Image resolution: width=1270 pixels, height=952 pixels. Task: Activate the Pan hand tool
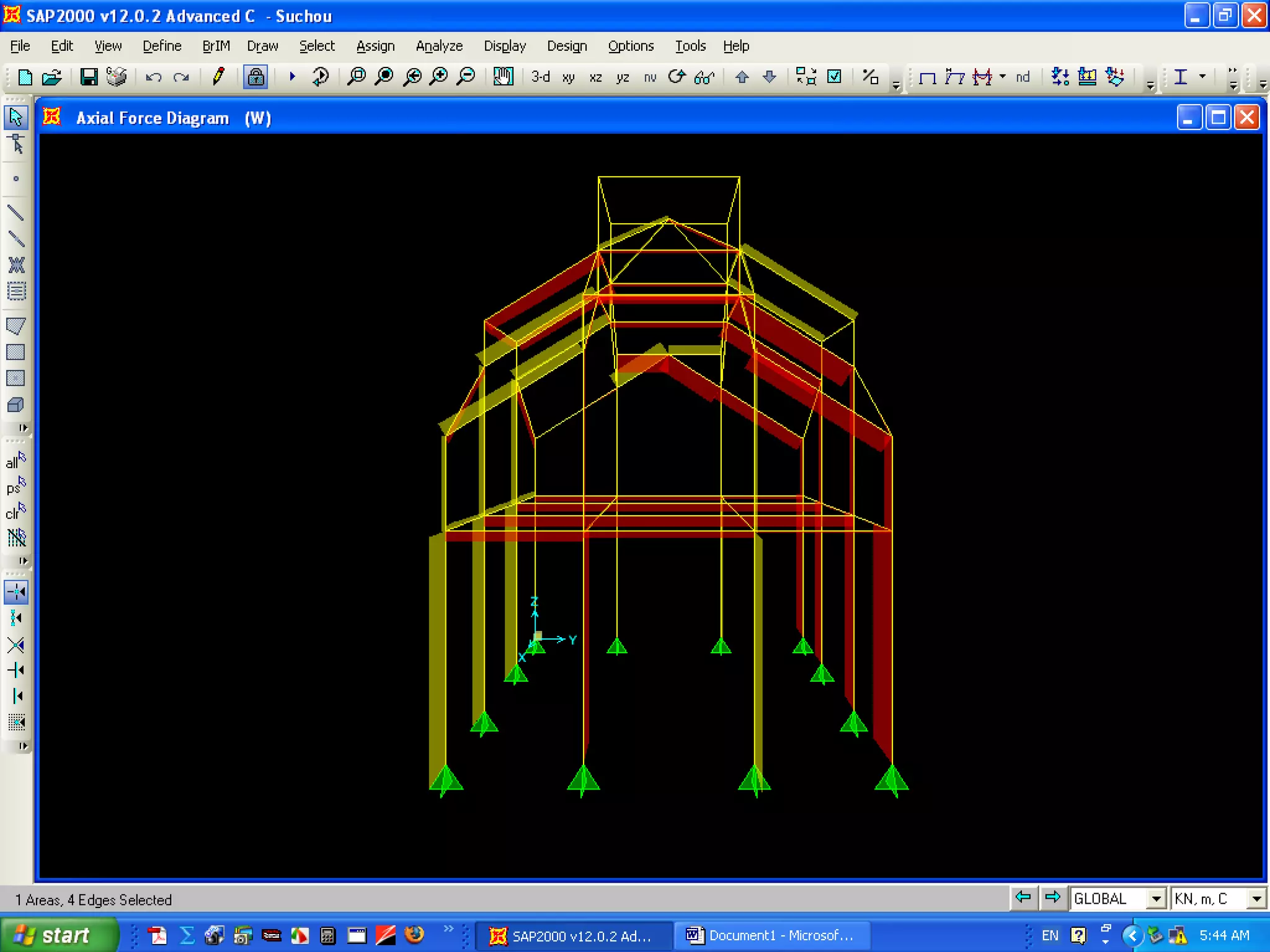[x=503, y=77]
